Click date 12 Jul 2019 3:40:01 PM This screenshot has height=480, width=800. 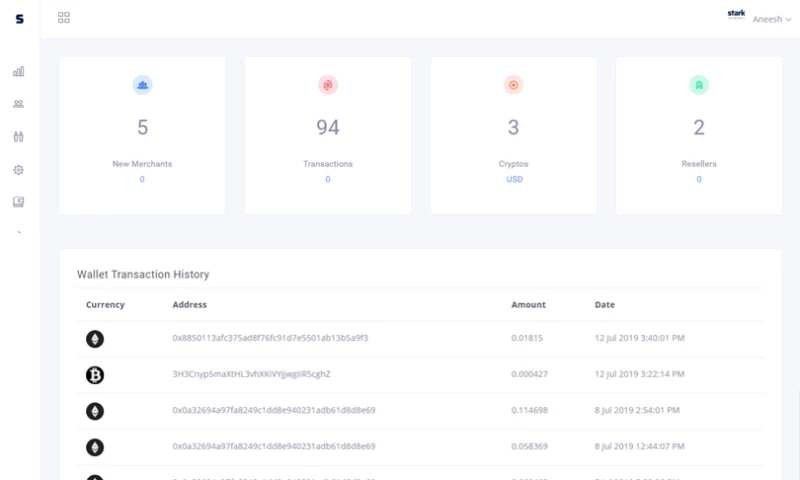coord(640,338)
